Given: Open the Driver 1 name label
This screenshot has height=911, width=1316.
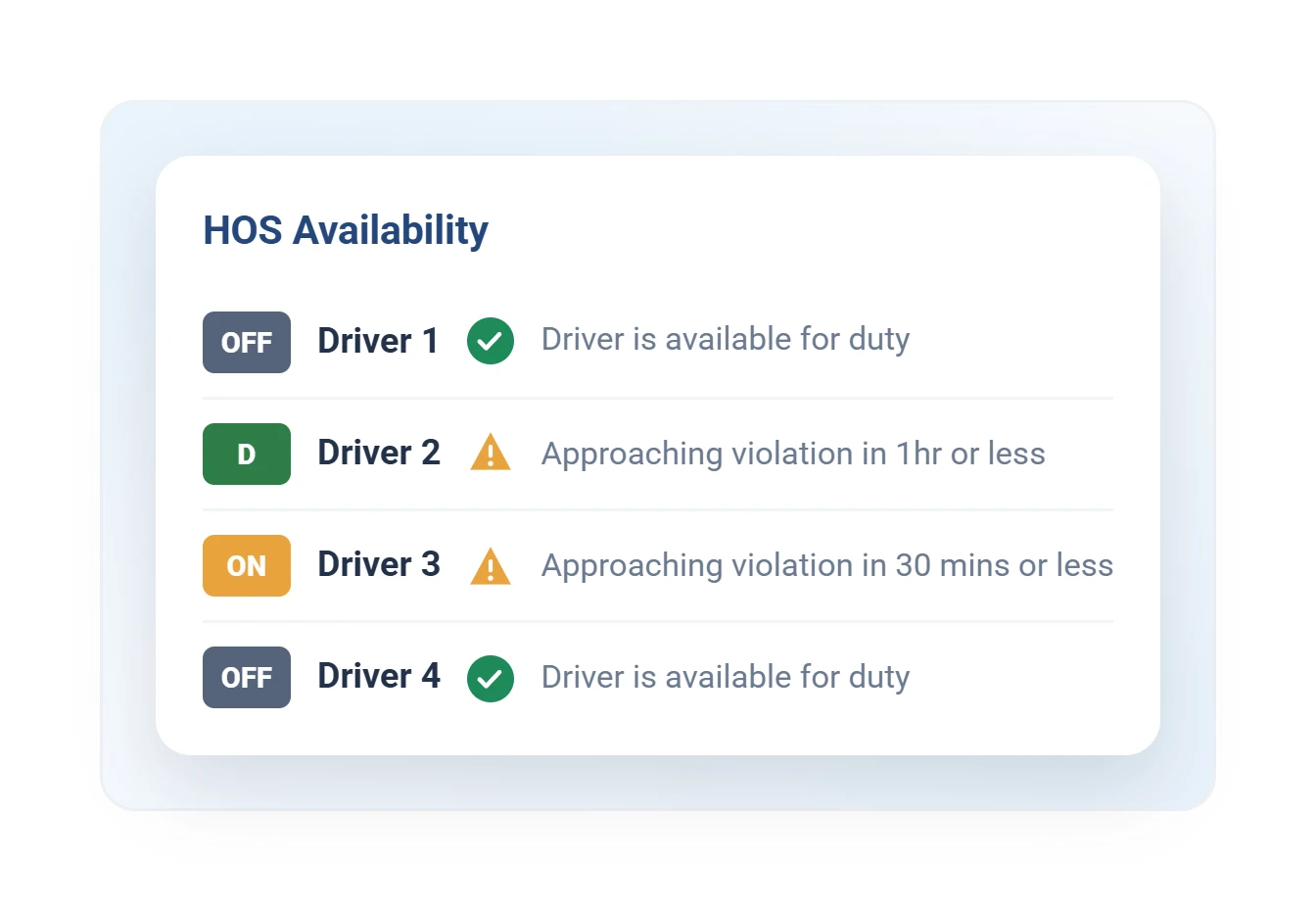Looking at the screenshot, I should (x=378, y=341).
